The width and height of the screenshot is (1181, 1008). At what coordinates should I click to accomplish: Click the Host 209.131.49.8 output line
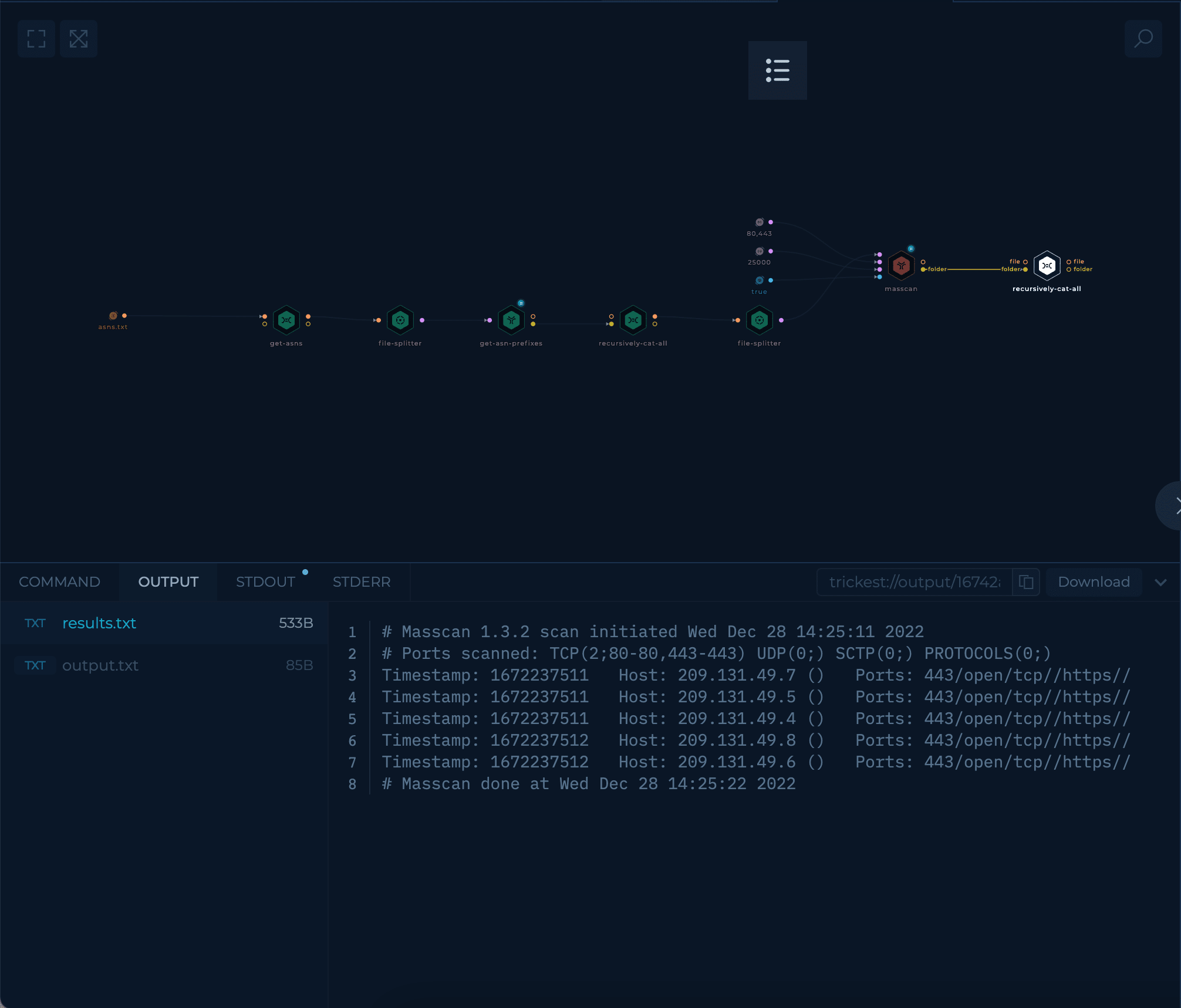point(756,740)
